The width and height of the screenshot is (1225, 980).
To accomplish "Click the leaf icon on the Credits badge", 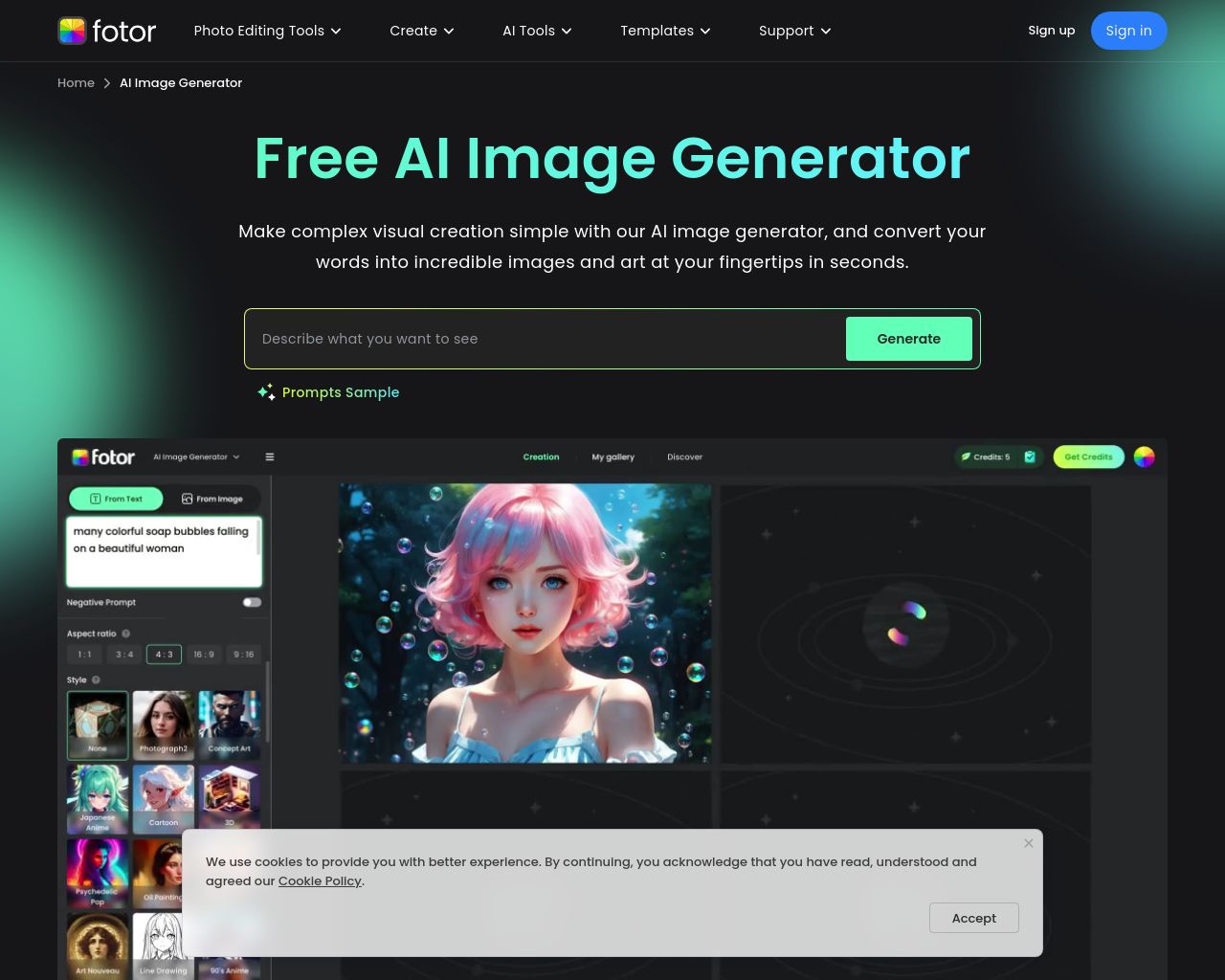I will click(966, 457).
